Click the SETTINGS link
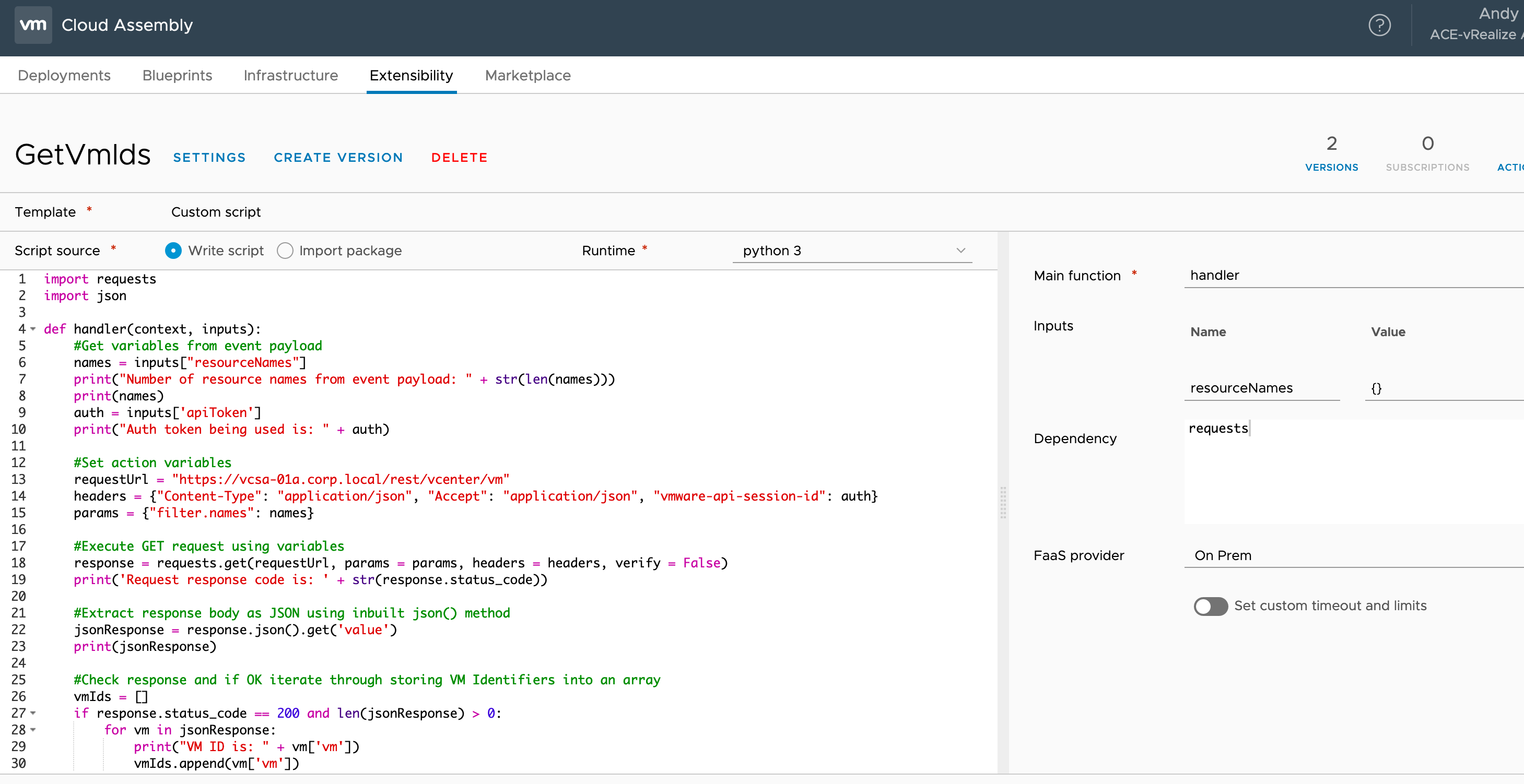The width and height of the screenshot is (1524, 784). point(209,157)
